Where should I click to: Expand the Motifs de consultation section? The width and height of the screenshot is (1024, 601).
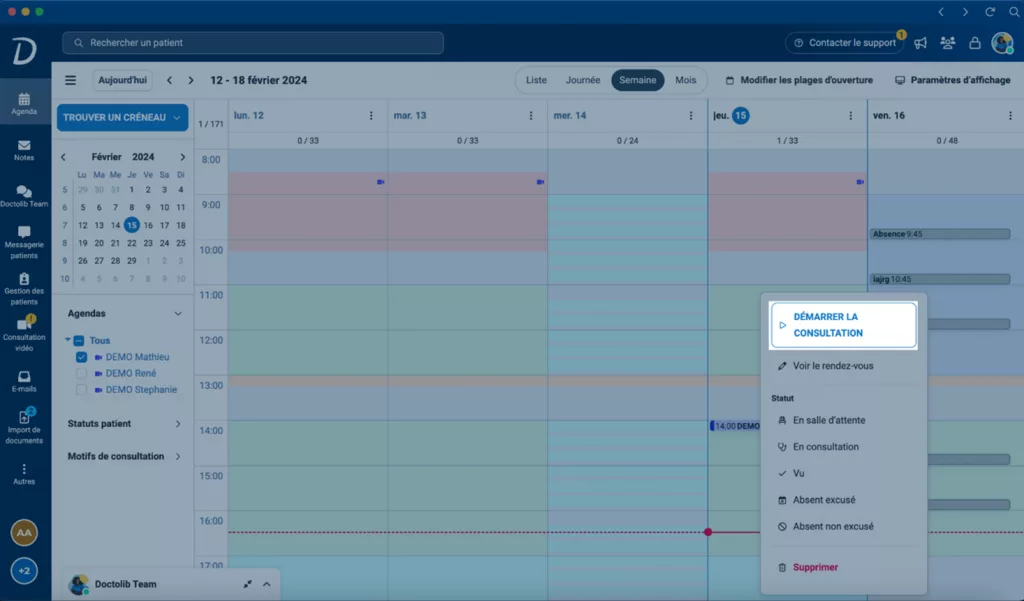[x=123, y=456]
